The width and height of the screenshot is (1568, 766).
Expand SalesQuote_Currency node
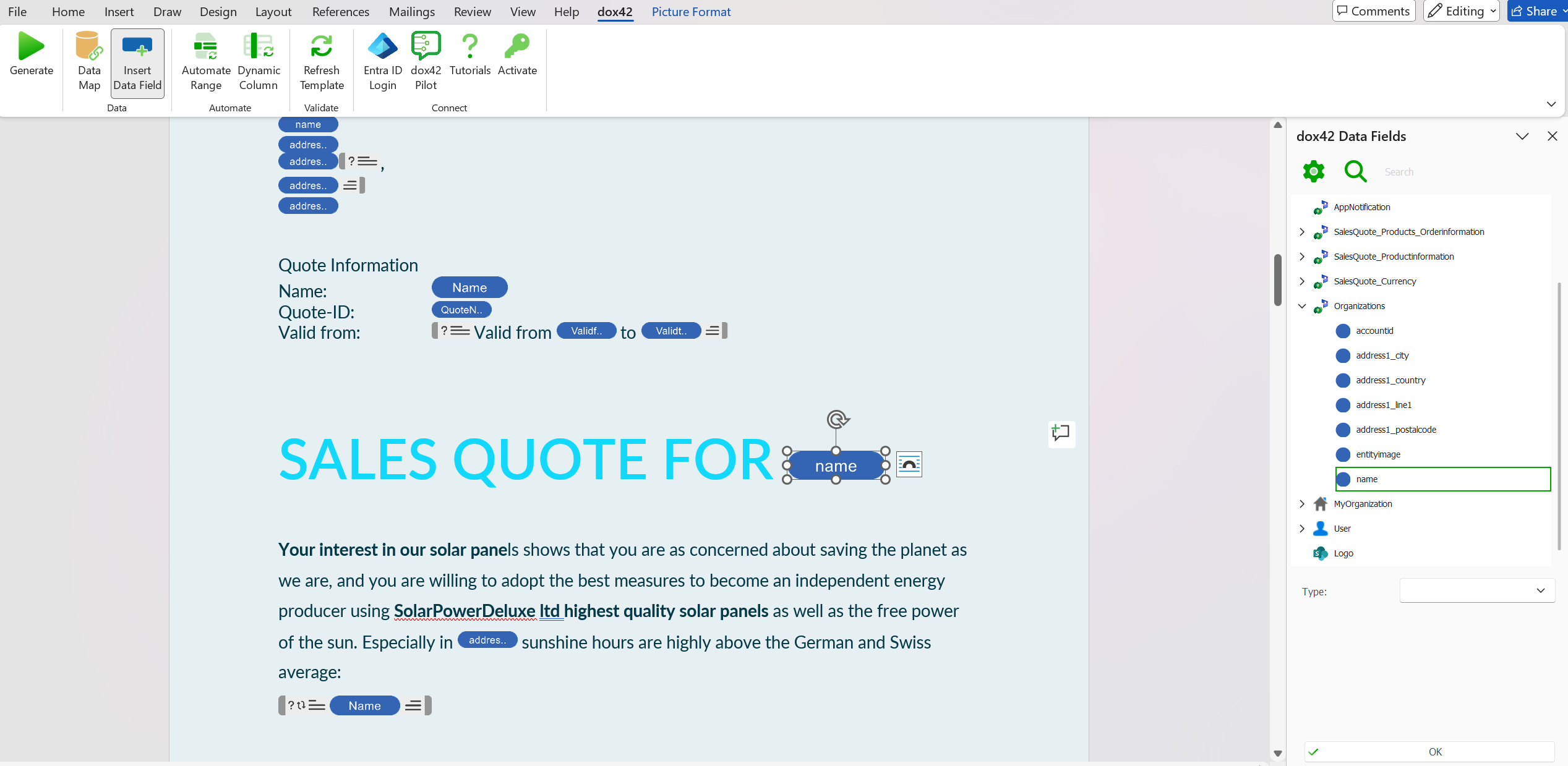[1301, 281]
